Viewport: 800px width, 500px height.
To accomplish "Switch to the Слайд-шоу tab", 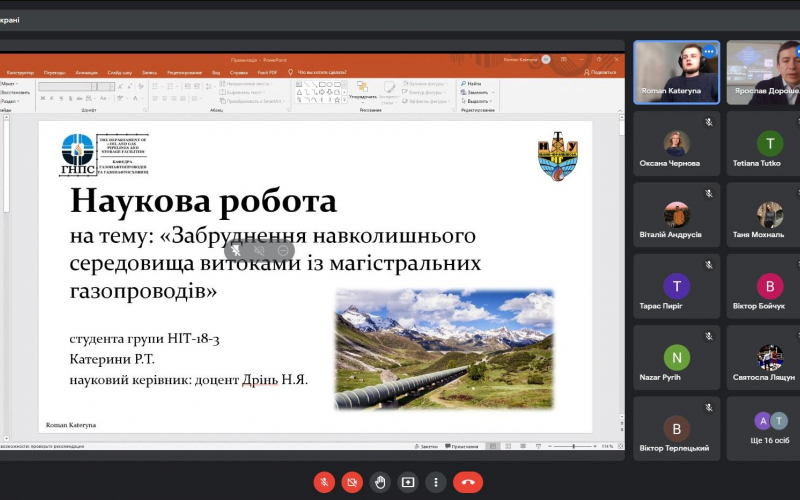I will (119, 72).
